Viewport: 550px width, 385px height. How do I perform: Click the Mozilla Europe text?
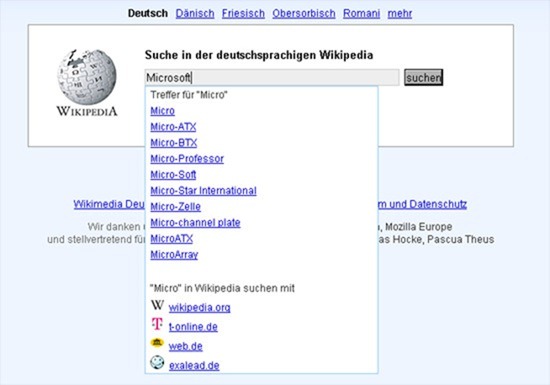pyautogui.click(x=419, y=227)
